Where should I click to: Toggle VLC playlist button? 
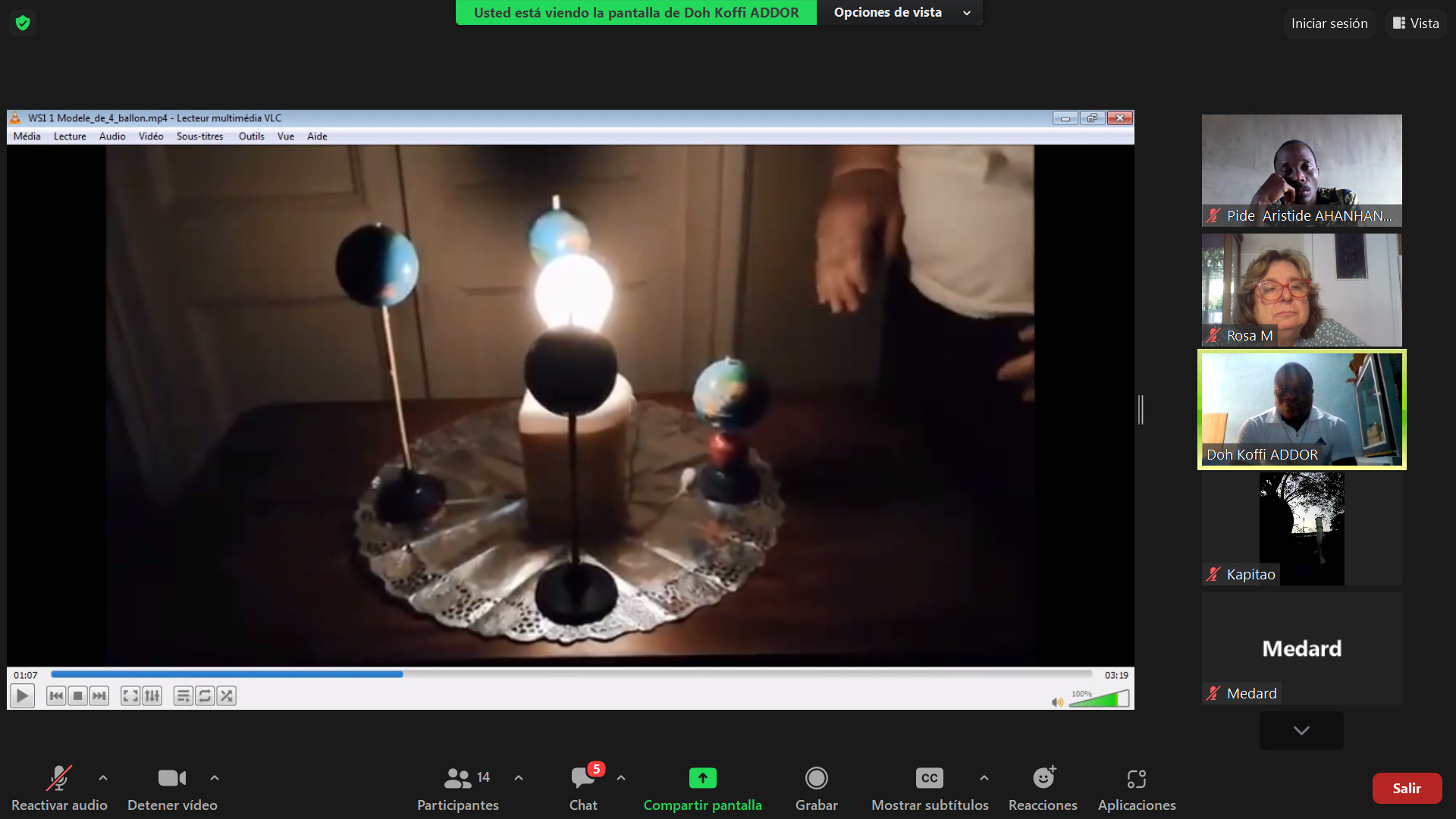coord(183,695)
